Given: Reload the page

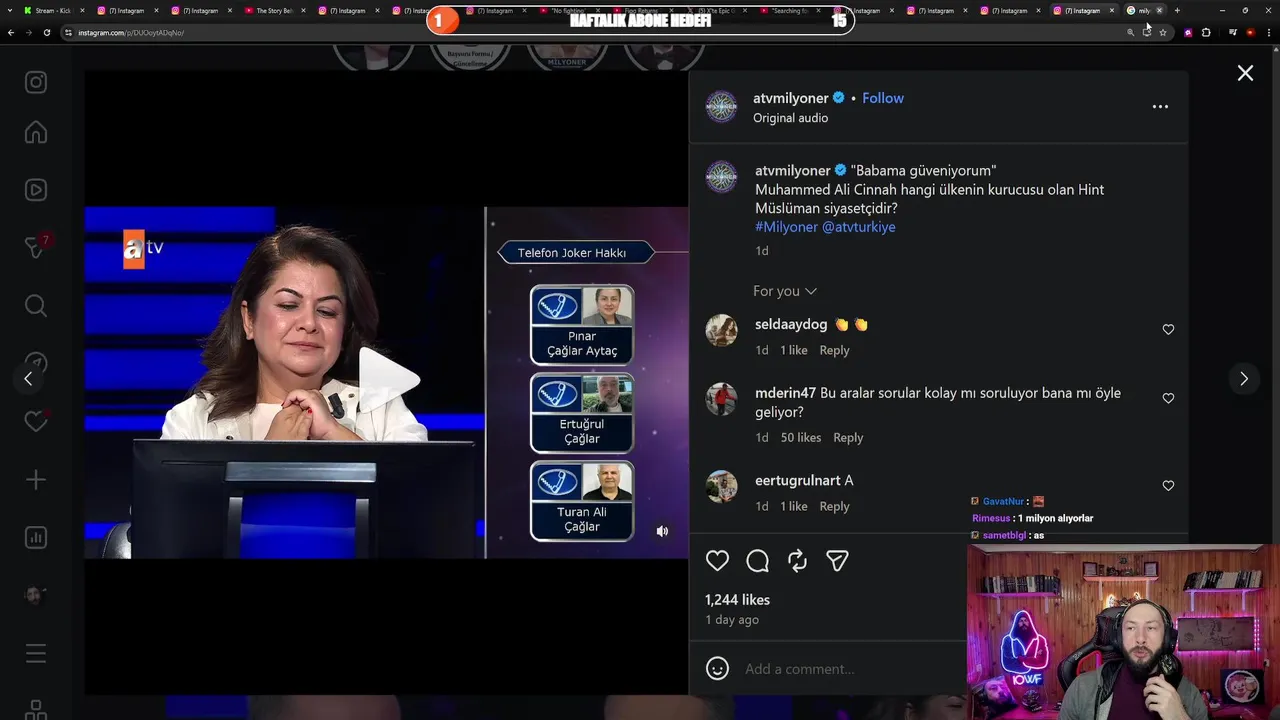Looking at the screenshot, I should pyautogui.click(x=46, y=32).
